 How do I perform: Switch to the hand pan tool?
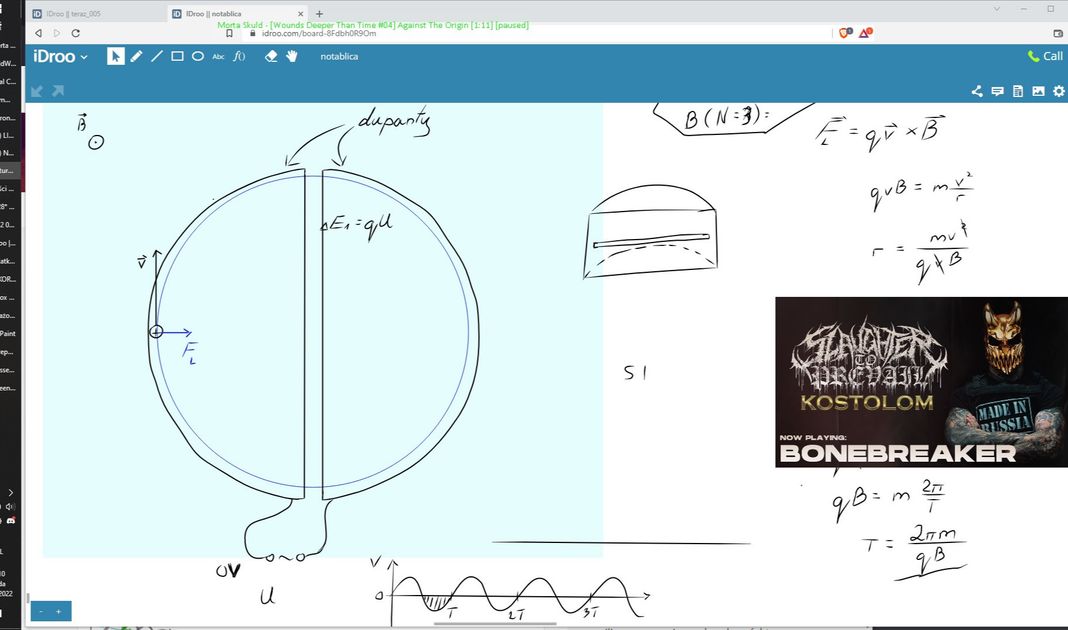click(292, 56)
